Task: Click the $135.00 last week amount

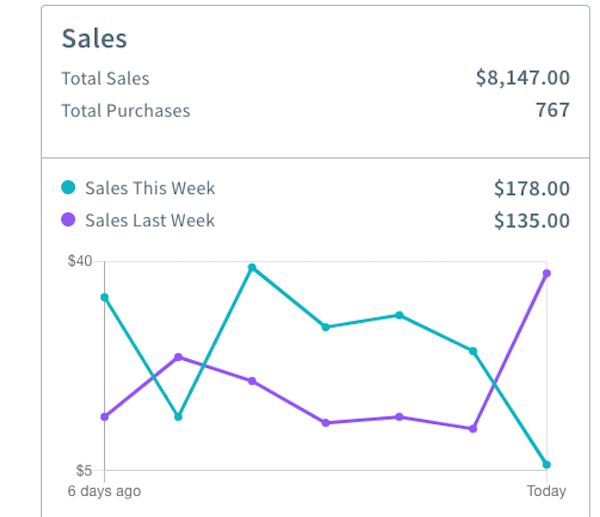Action: (532, 220)
